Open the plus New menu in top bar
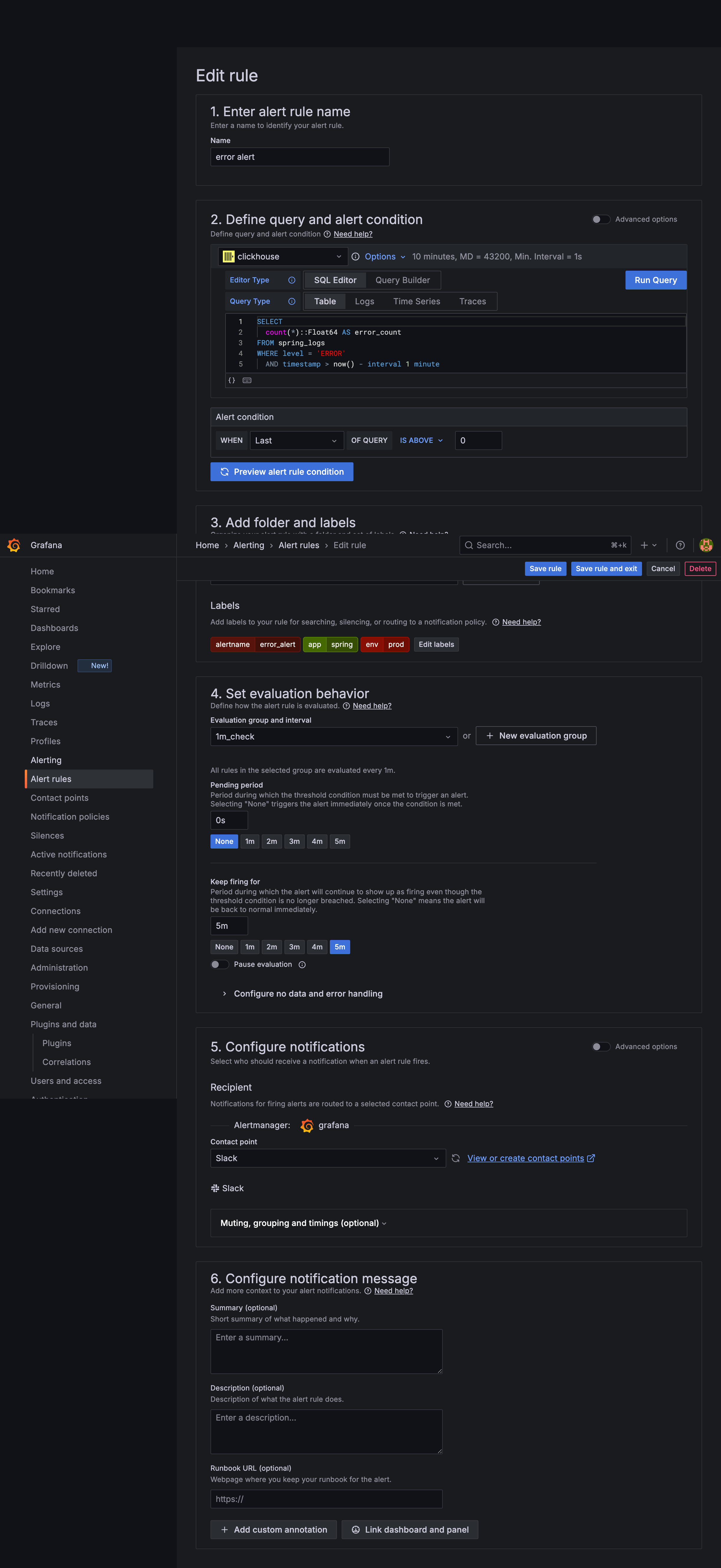 click(x=648, y=545)
